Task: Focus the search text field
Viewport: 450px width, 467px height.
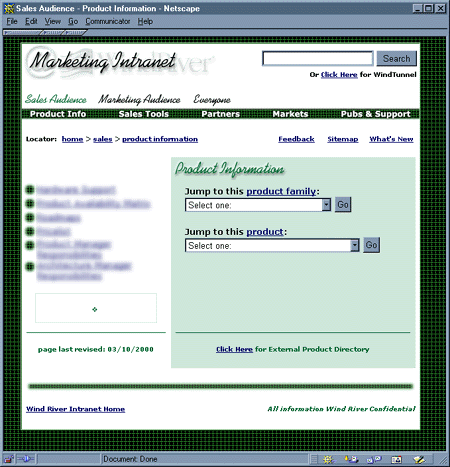Action: (317, 59)
